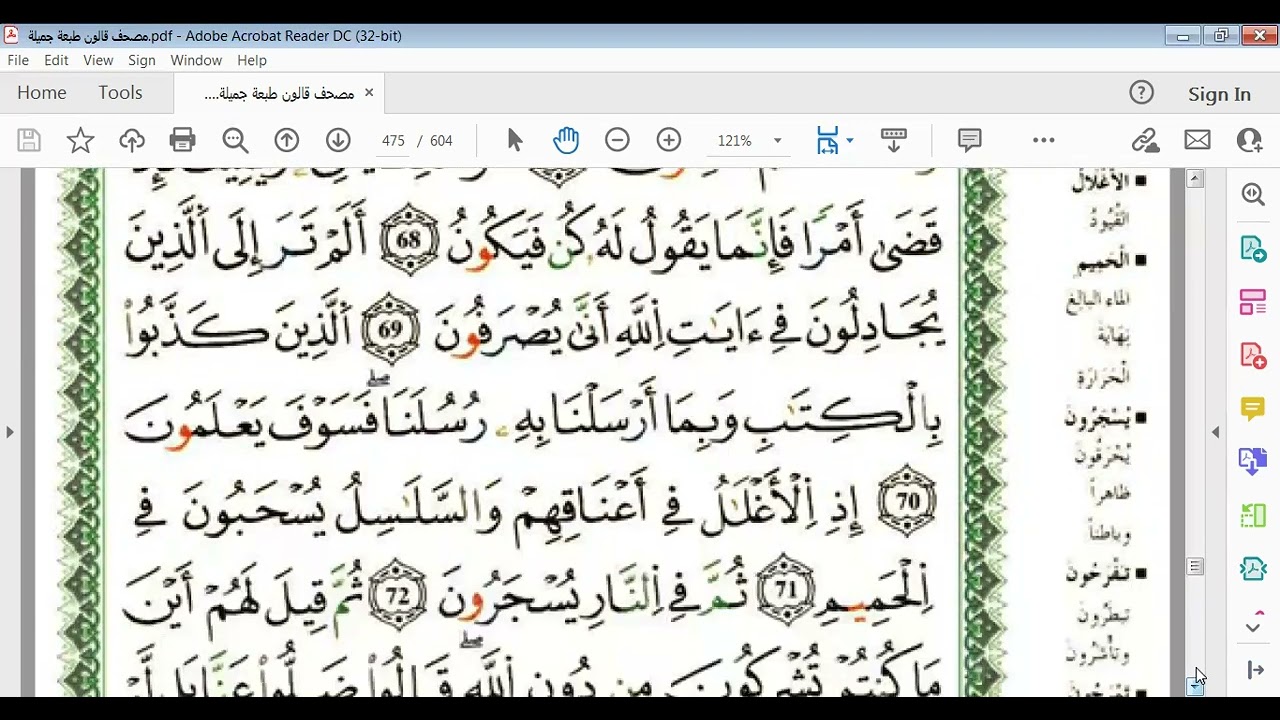Screen dimensions: 1280x720
Task: Click verse marker number 72
Action: [x=398, y=595]
